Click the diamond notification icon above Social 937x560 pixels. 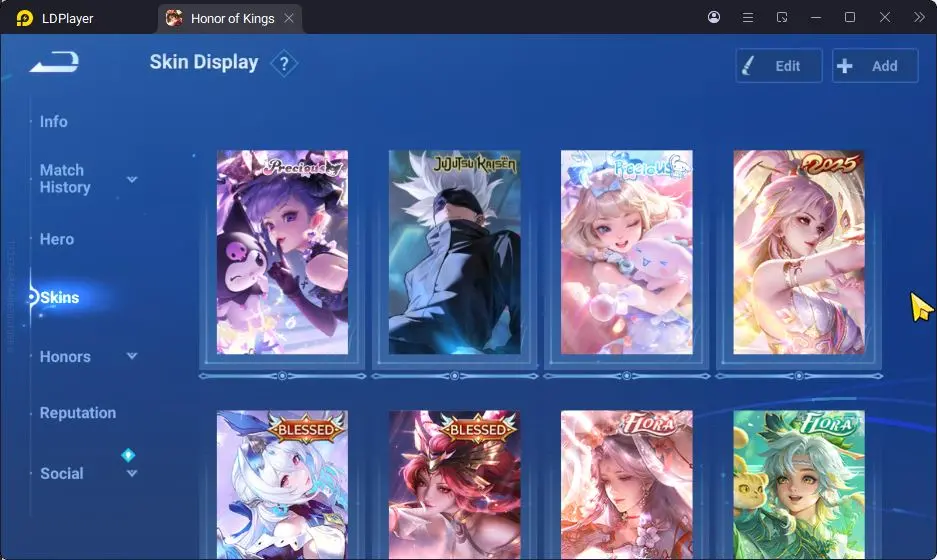click(128, 455)
